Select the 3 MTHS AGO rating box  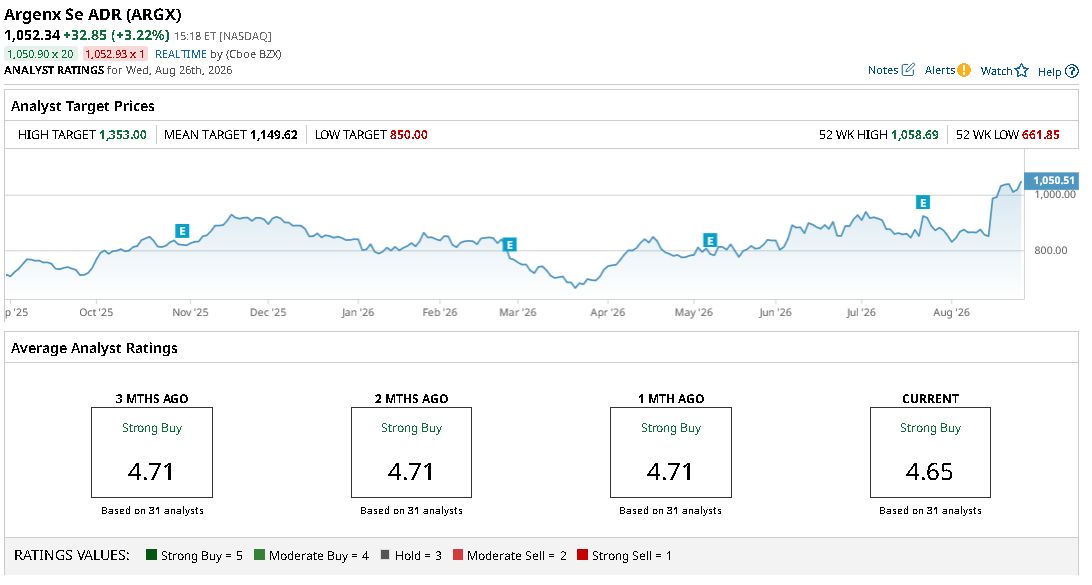pos(152,453)
